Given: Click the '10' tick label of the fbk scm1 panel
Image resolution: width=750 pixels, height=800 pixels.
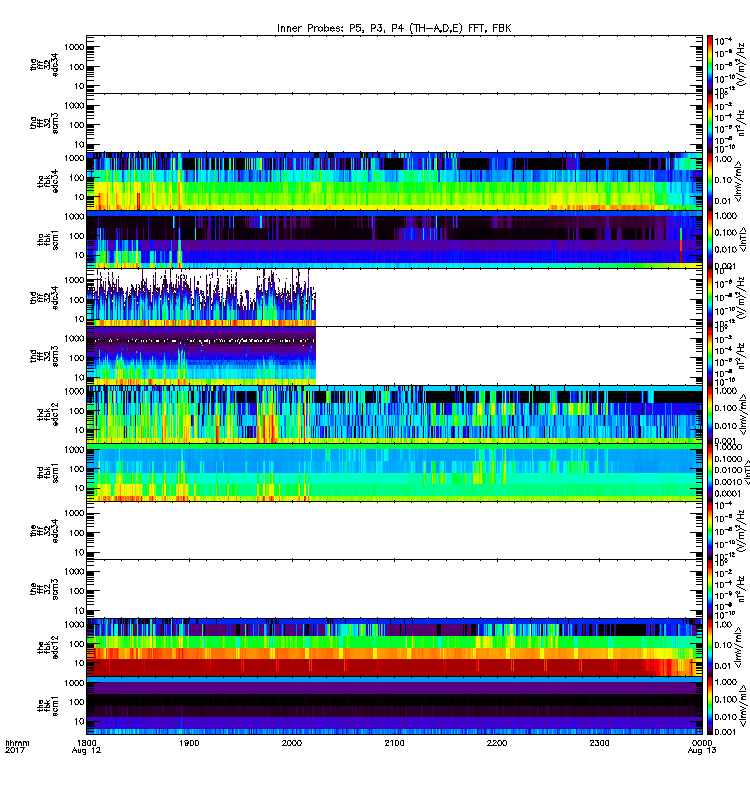Looking at the screenshot, I should pyautogui.click(x=79, y=721).
